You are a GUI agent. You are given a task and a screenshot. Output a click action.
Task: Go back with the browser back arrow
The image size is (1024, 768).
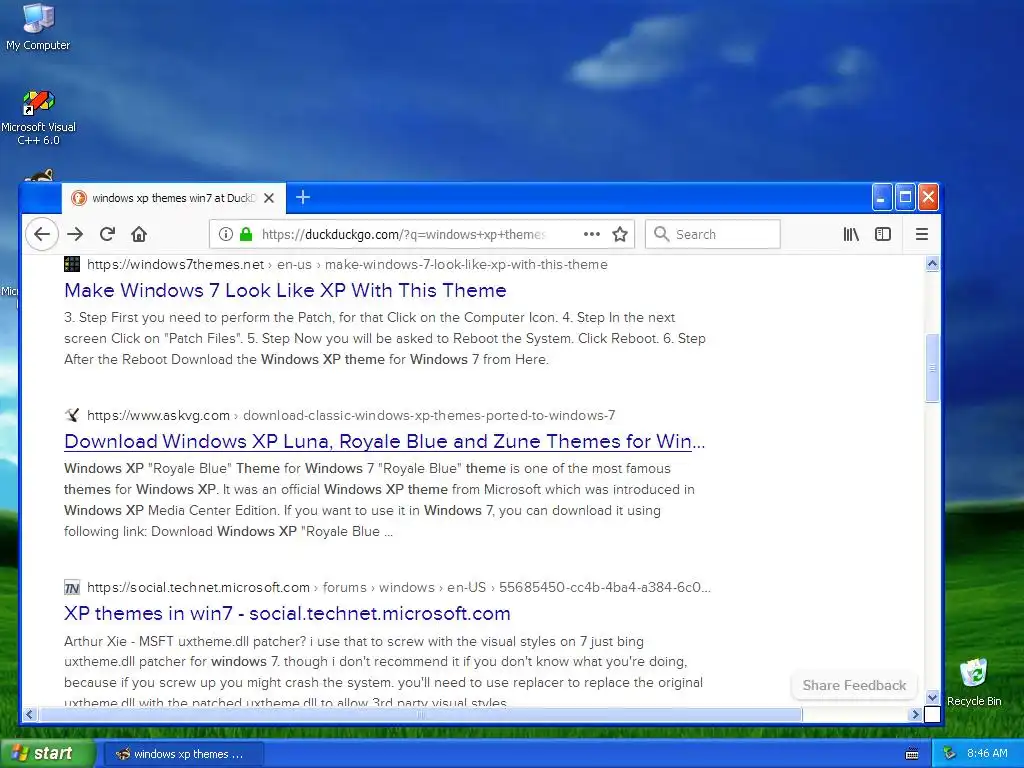pos(42,234)
